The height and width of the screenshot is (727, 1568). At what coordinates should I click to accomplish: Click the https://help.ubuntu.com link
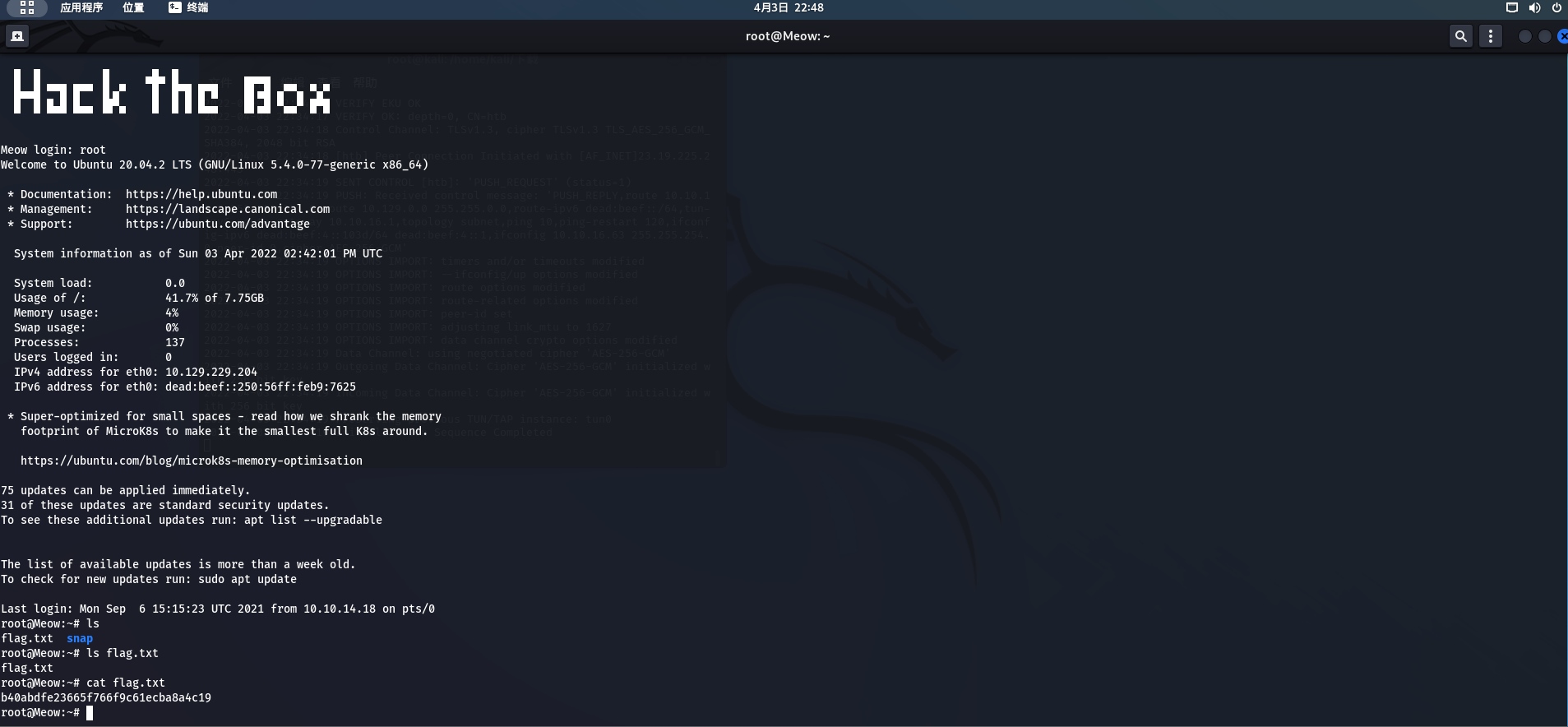point(201,194)
